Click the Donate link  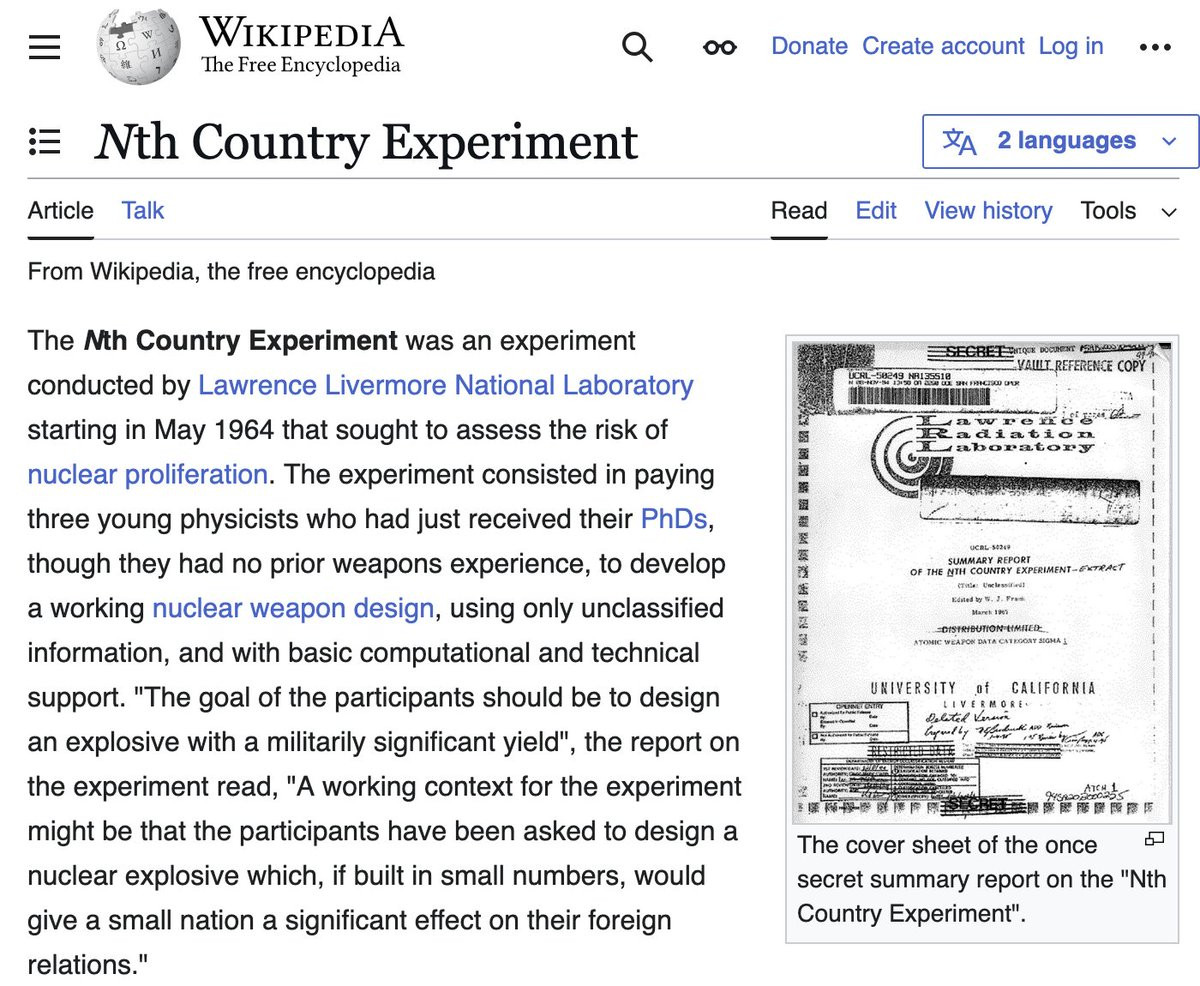pos(809,47)
